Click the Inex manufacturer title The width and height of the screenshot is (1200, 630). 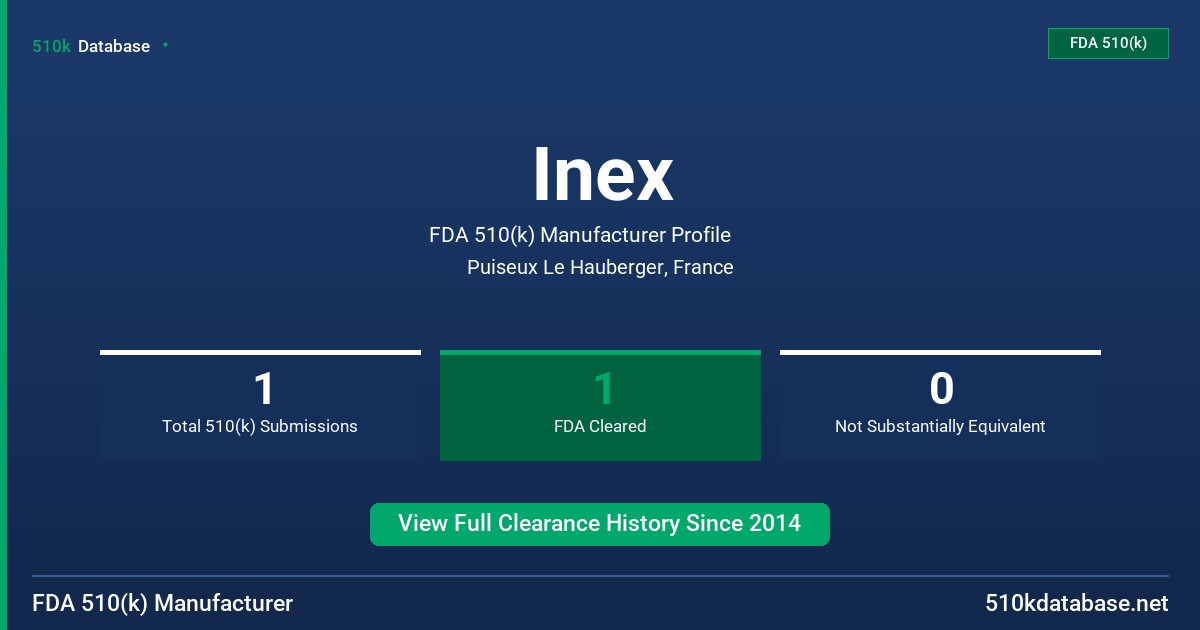pos(603,175)
